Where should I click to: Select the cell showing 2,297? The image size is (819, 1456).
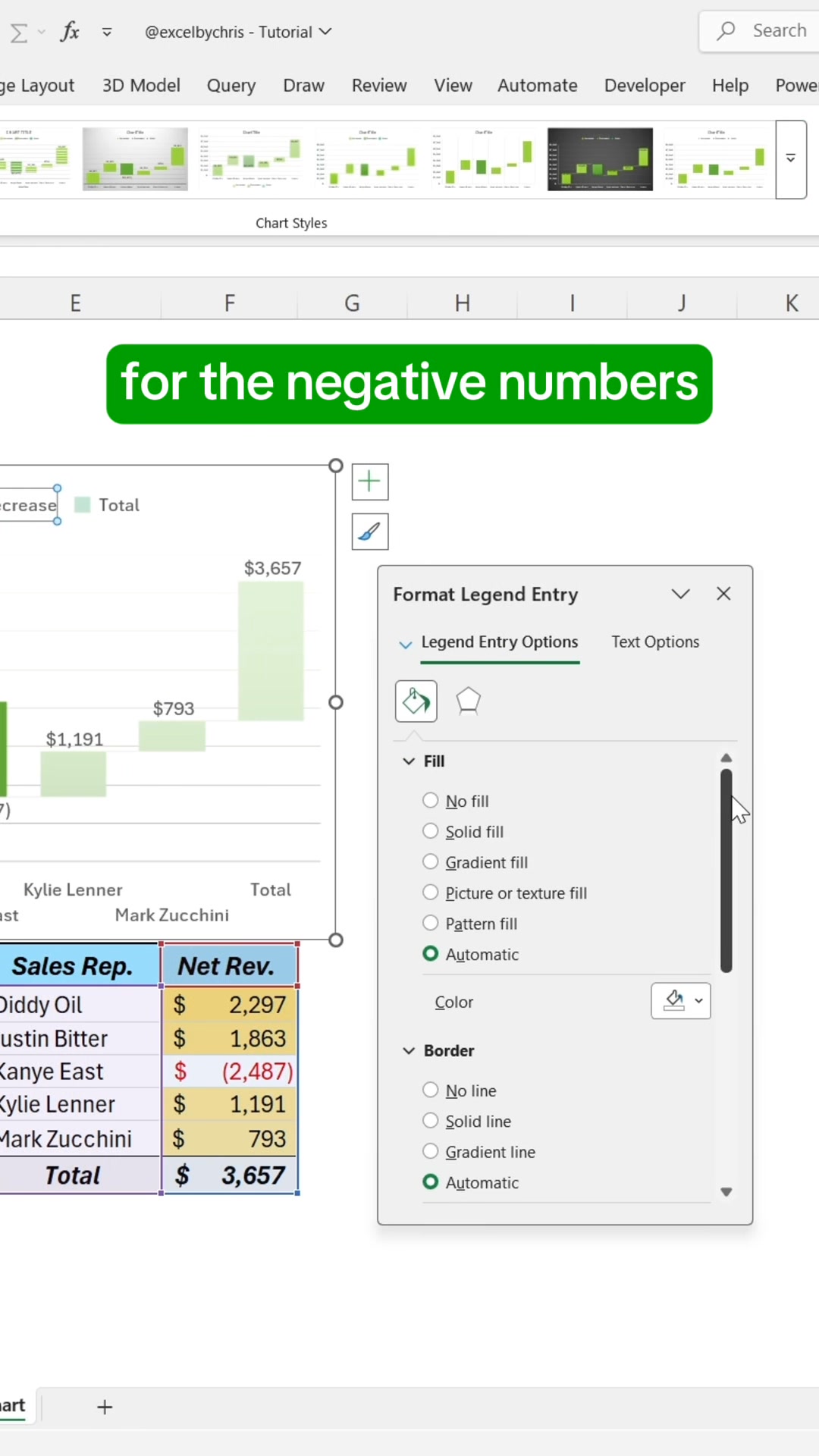pyautogui.click(x=229, y=1004)
